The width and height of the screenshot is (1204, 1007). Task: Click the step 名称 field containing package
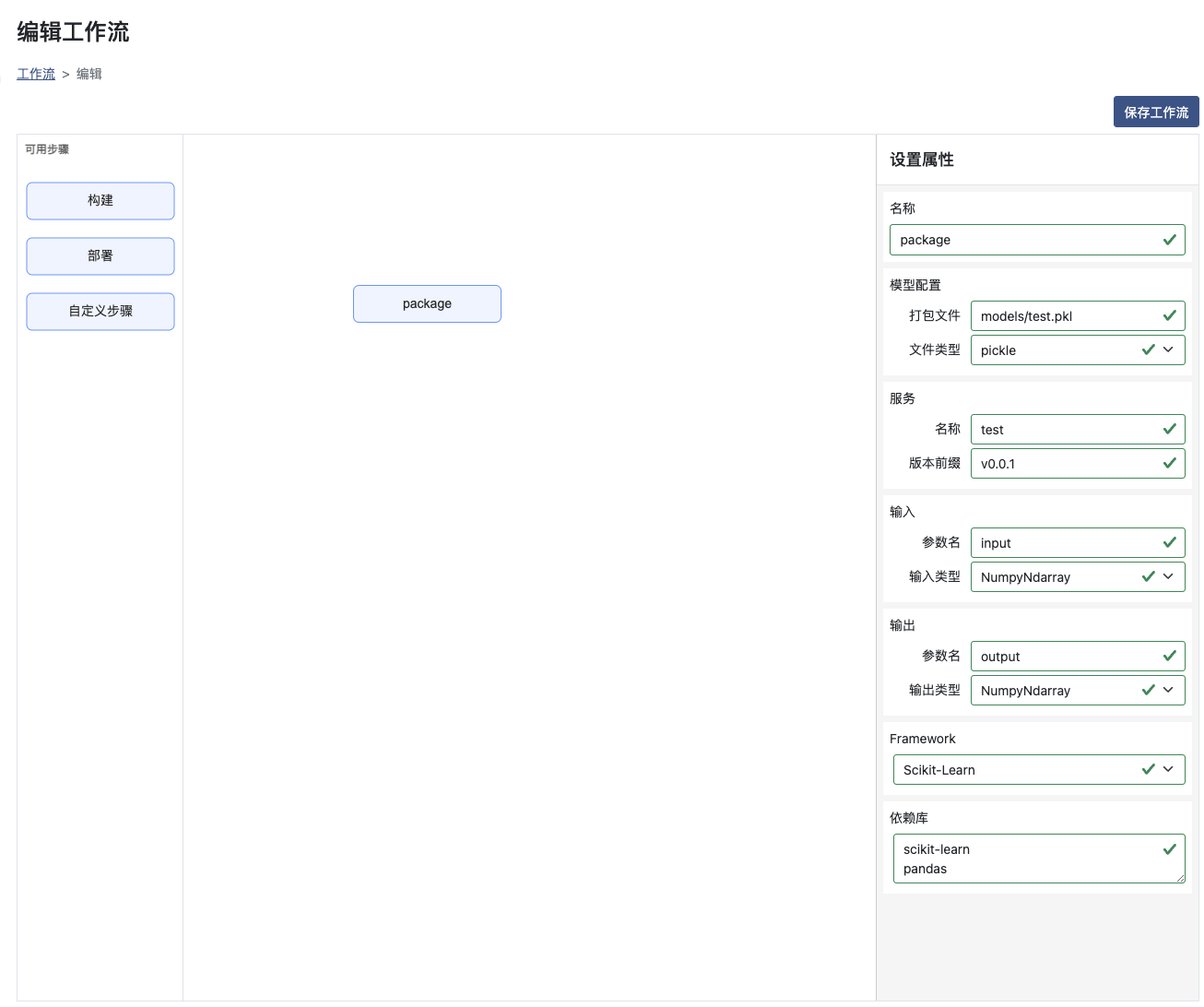coord(1023,240)
